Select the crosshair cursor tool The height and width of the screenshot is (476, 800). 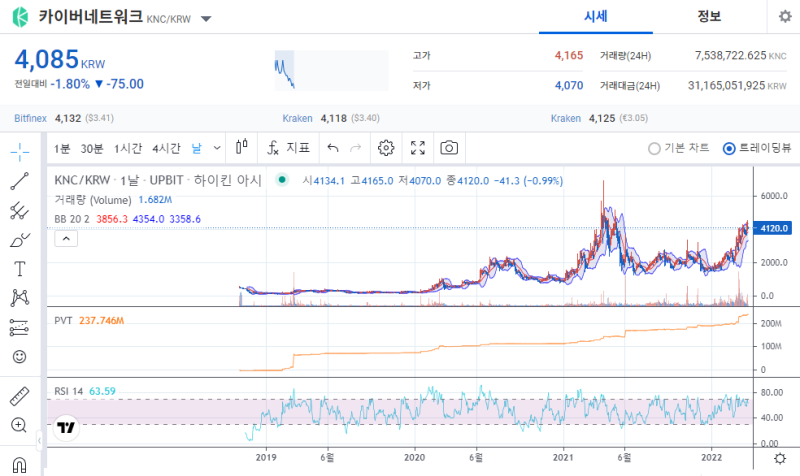coord(20,152)
